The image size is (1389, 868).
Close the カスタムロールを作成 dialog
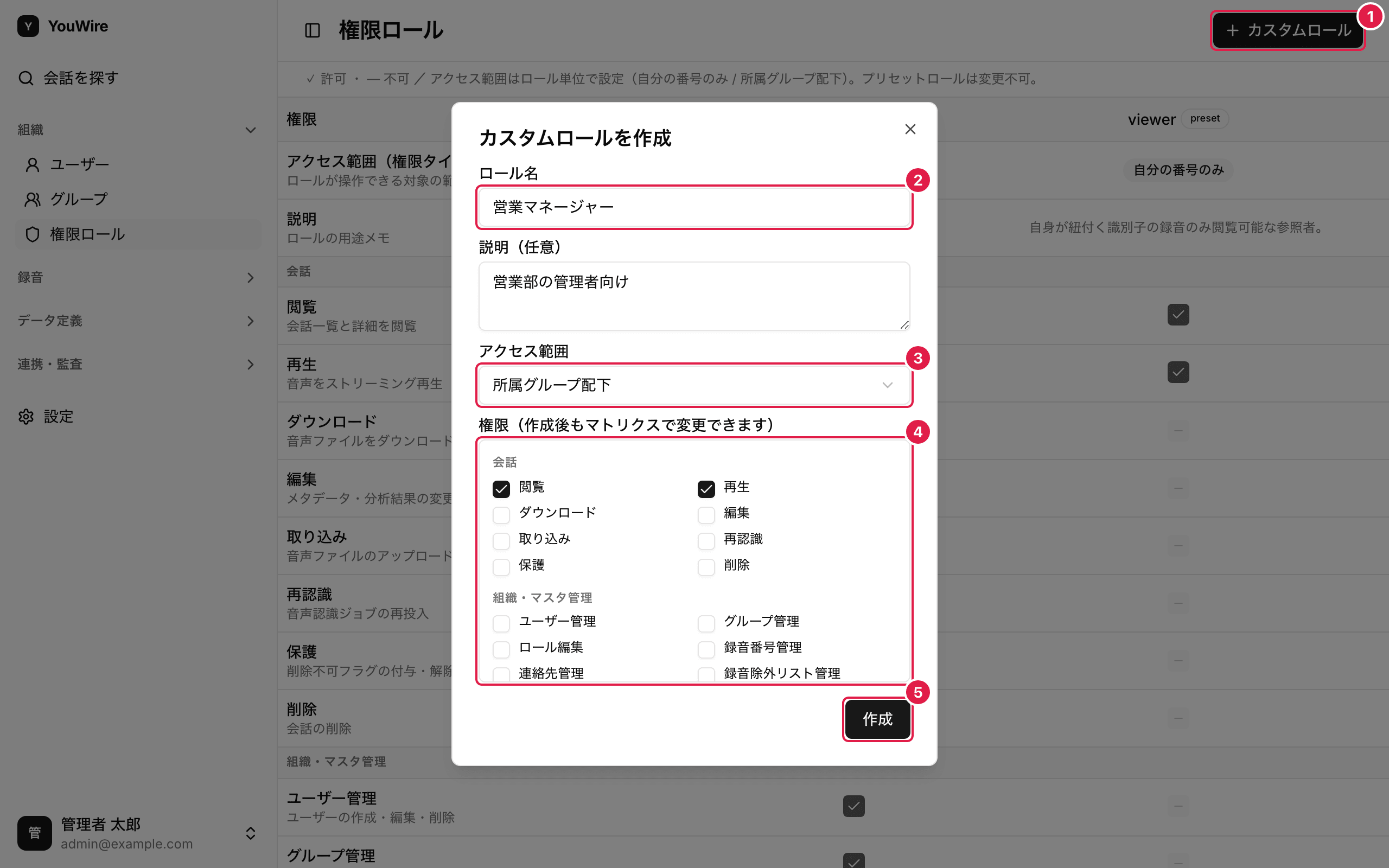coord(910,129)
